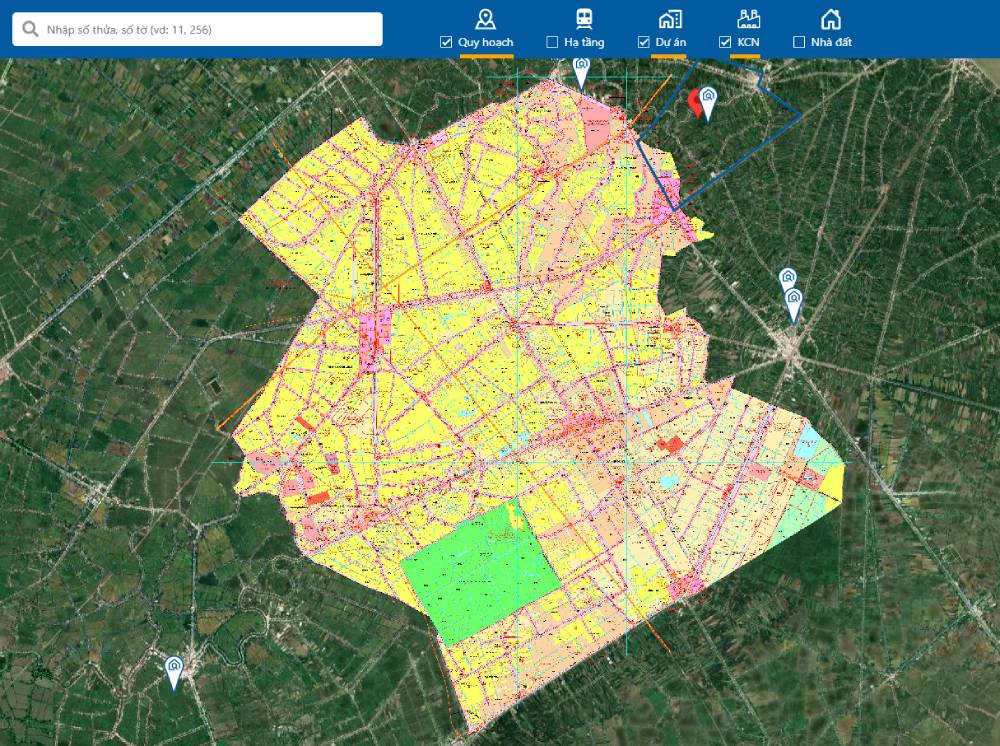Uncheck the Quy hoạch checkbox
Viewport: 1000px width, 746px height.
446,42
